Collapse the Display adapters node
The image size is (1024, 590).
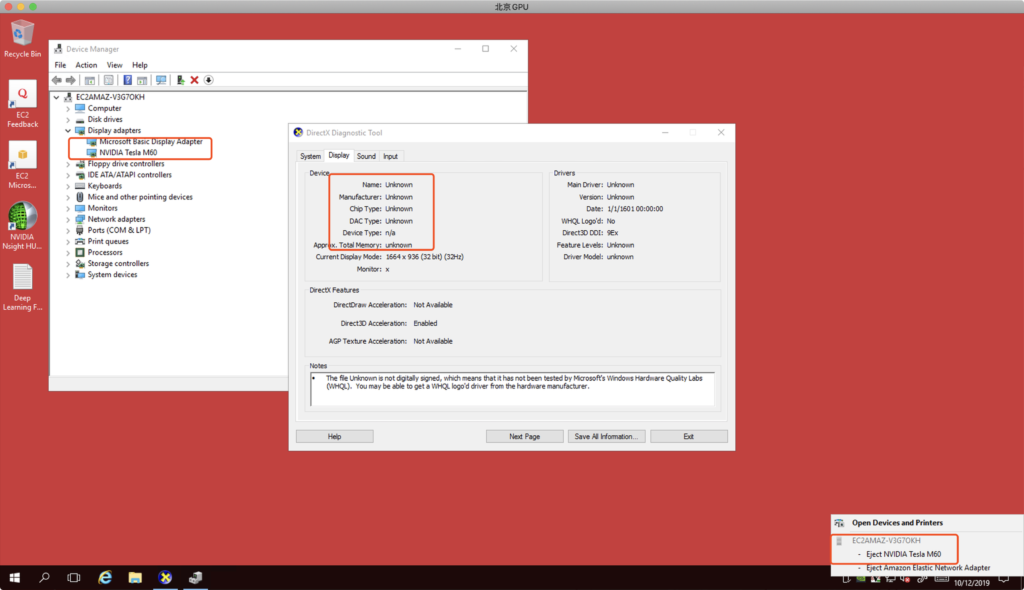click(x=68, y=131)
